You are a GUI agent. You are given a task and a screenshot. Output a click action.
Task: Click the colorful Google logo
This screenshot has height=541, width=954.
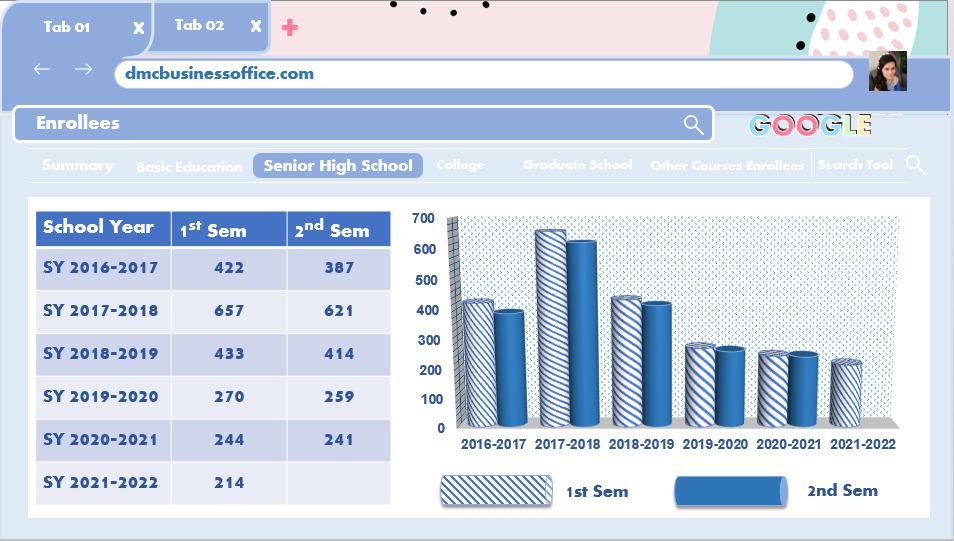[x=810, y=125]
